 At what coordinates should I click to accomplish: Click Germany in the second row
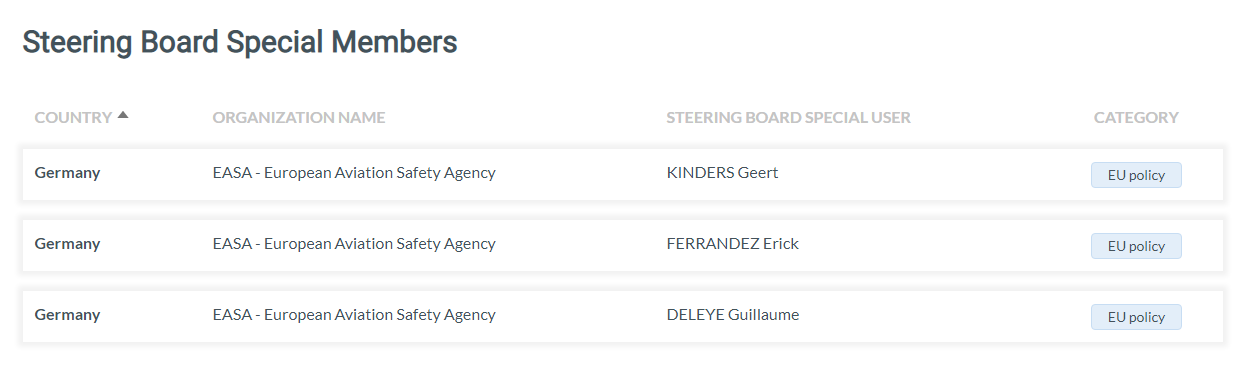click(67, 244)
